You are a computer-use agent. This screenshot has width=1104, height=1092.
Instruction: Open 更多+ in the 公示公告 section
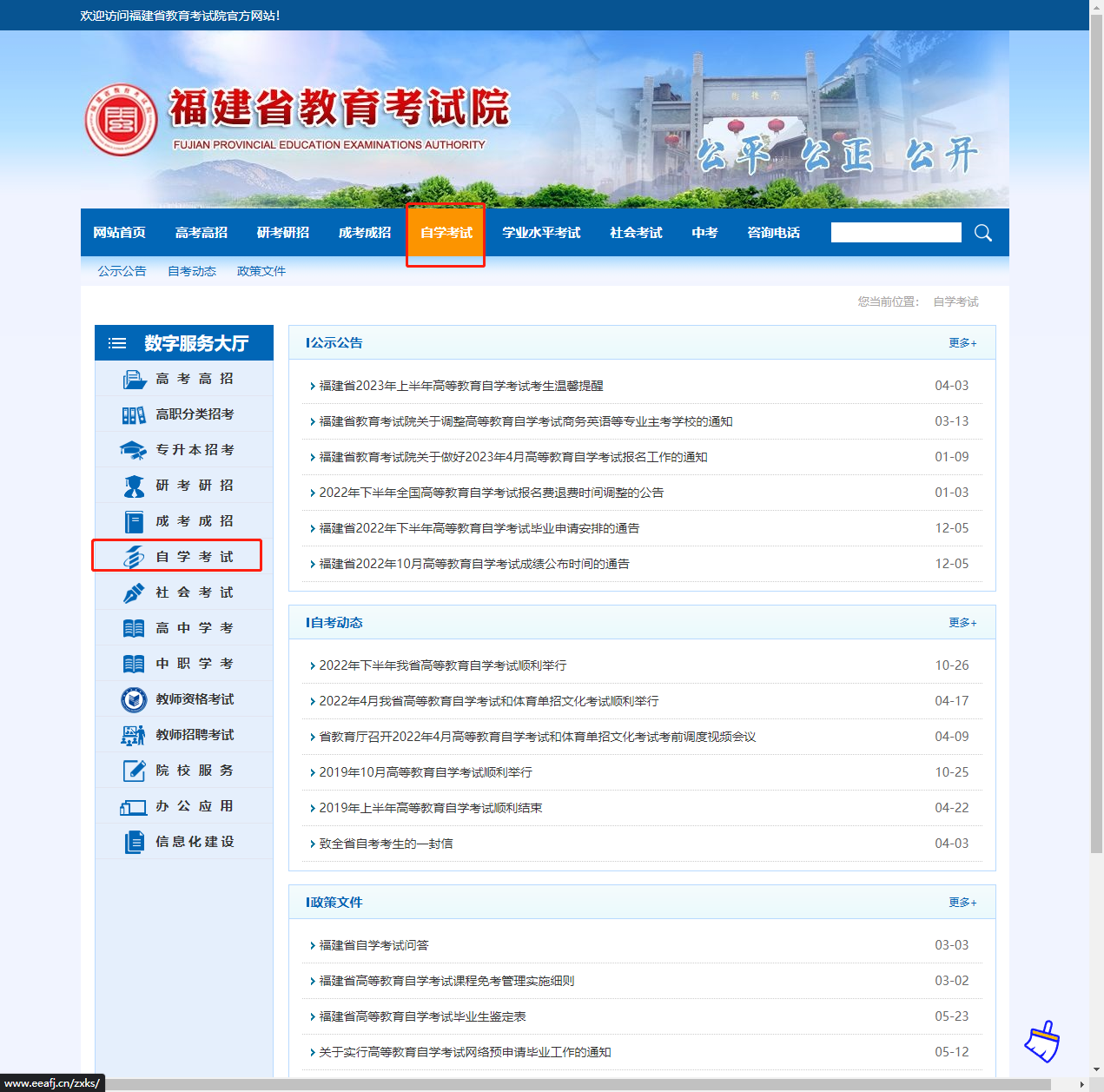(x=962, y=343)
